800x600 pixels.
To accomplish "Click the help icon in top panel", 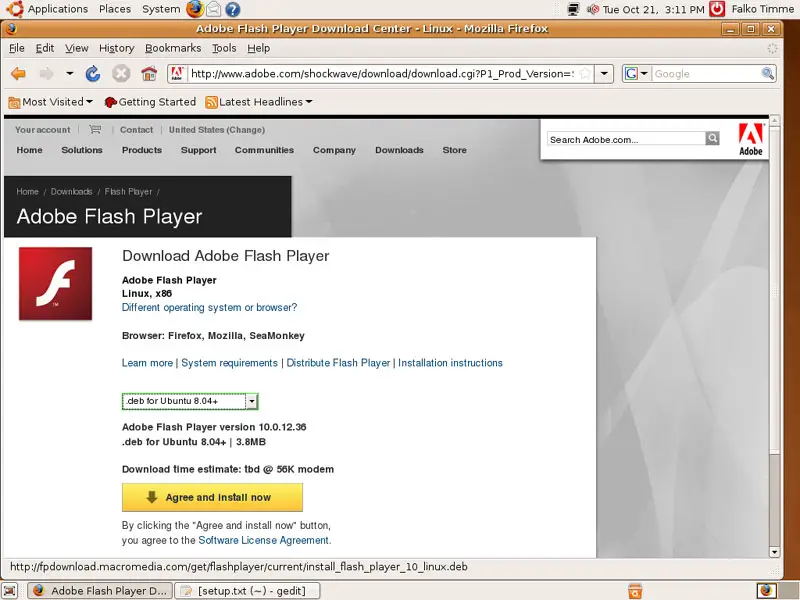I will [233, 9].
